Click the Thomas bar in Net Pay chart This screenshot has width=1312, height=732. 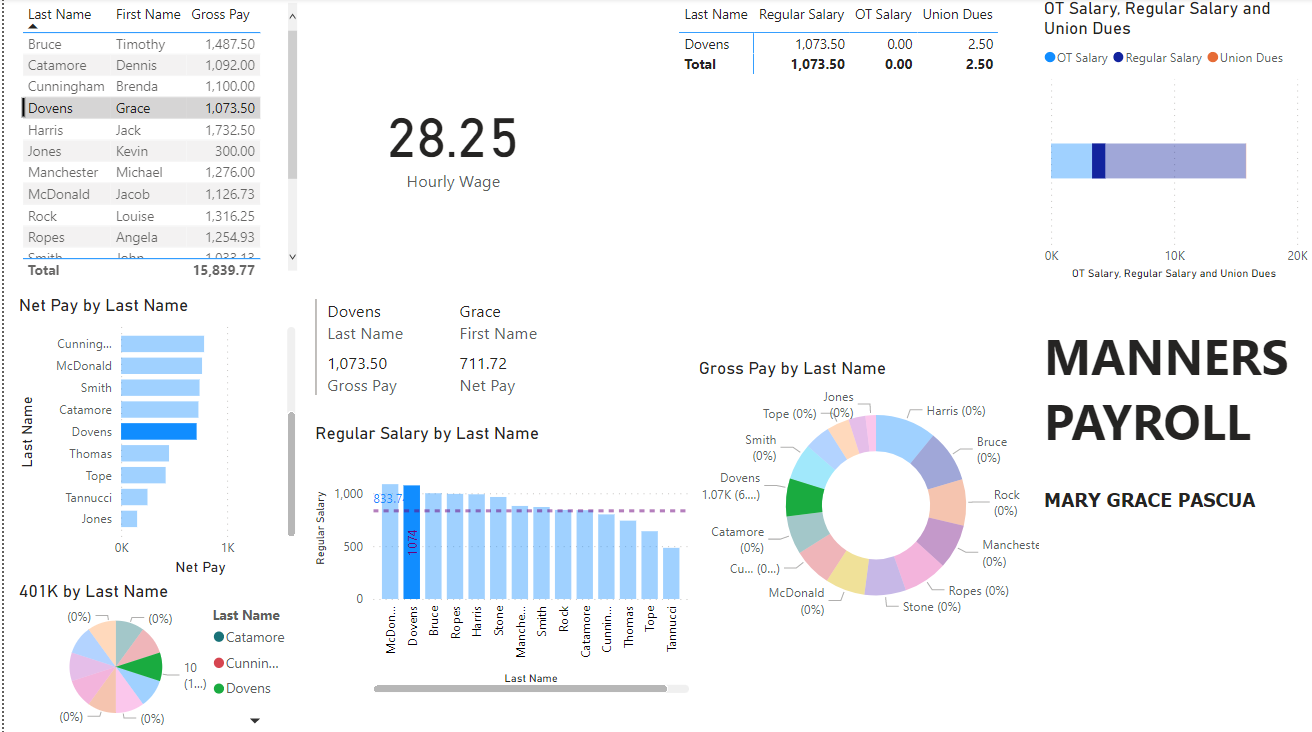(x=145, y=454)
